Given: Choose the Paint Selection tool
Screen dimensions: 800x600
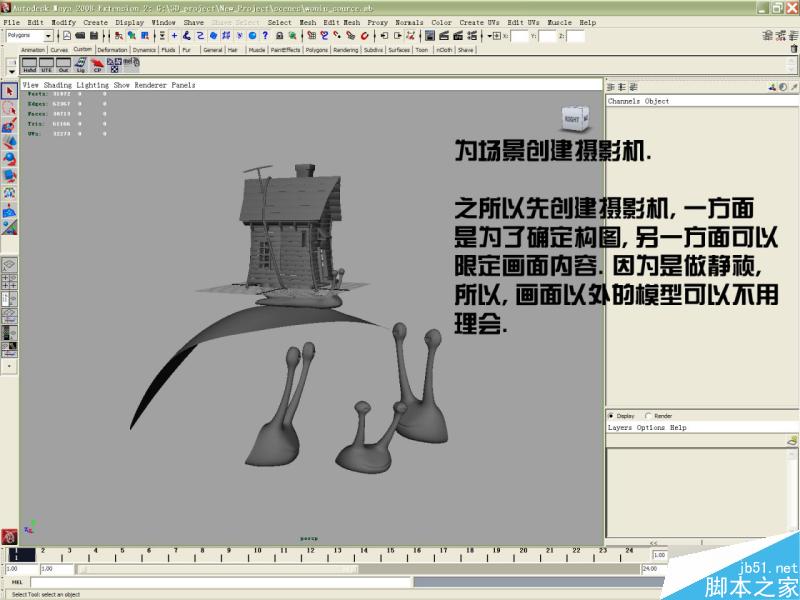Looking at the screenshot, I should click(9, 125).
